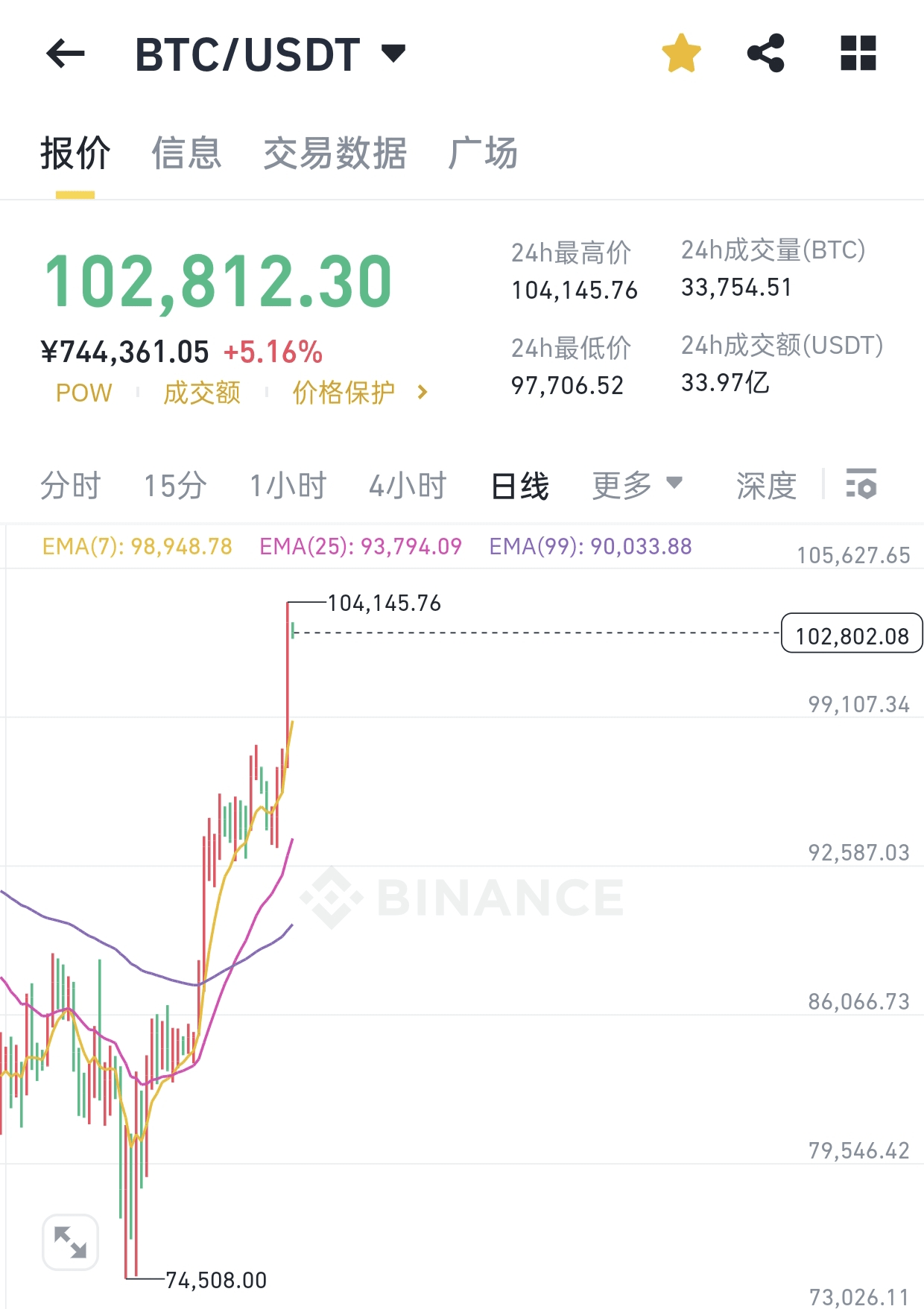Expand the BTC/USDT pair selector arrow
This screenshot has height=1309, width=924.
[393, 54]
